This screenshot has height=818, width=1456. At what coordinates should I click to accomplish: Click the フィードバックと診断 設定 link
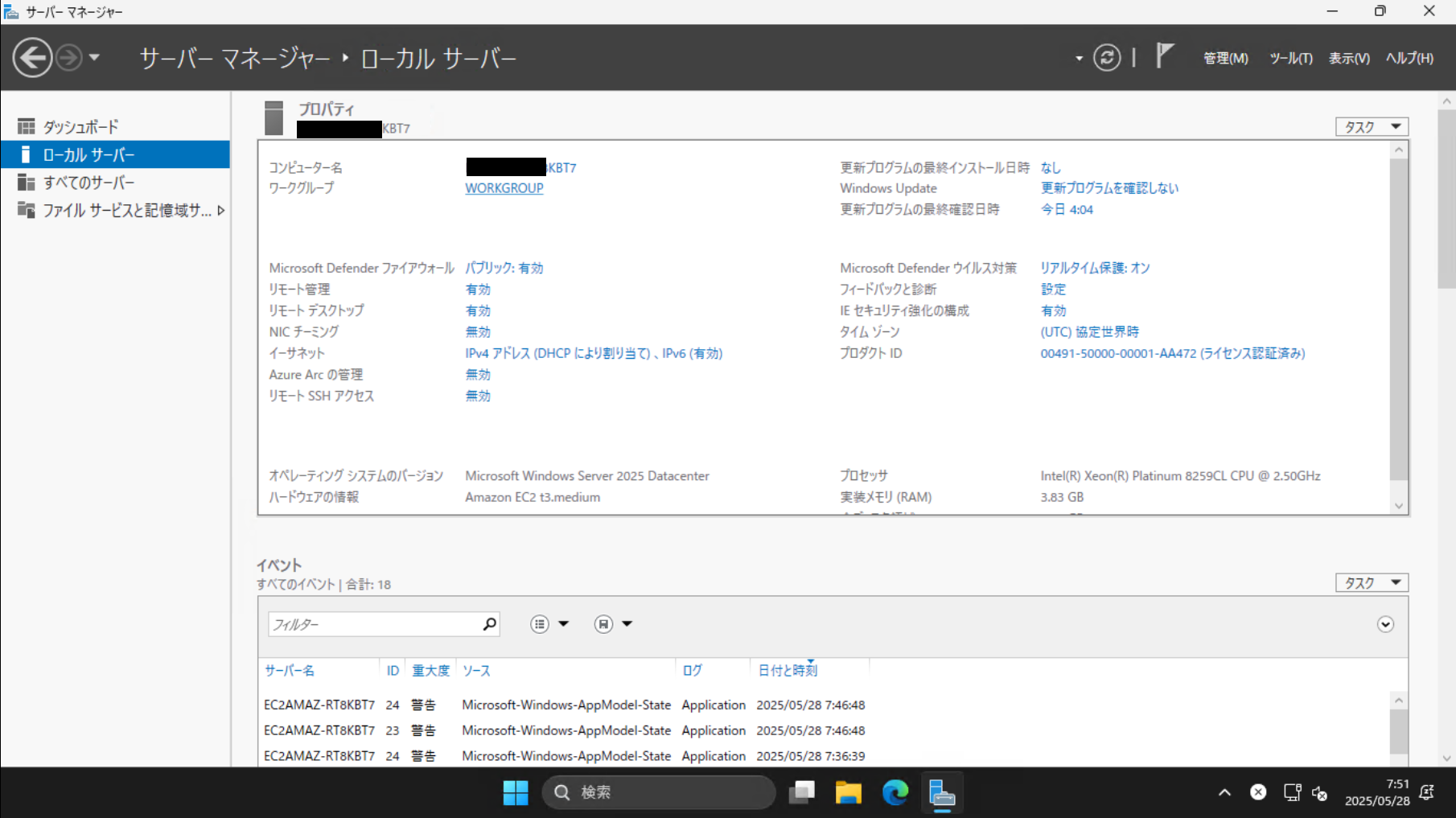[x=1053, y=290]
